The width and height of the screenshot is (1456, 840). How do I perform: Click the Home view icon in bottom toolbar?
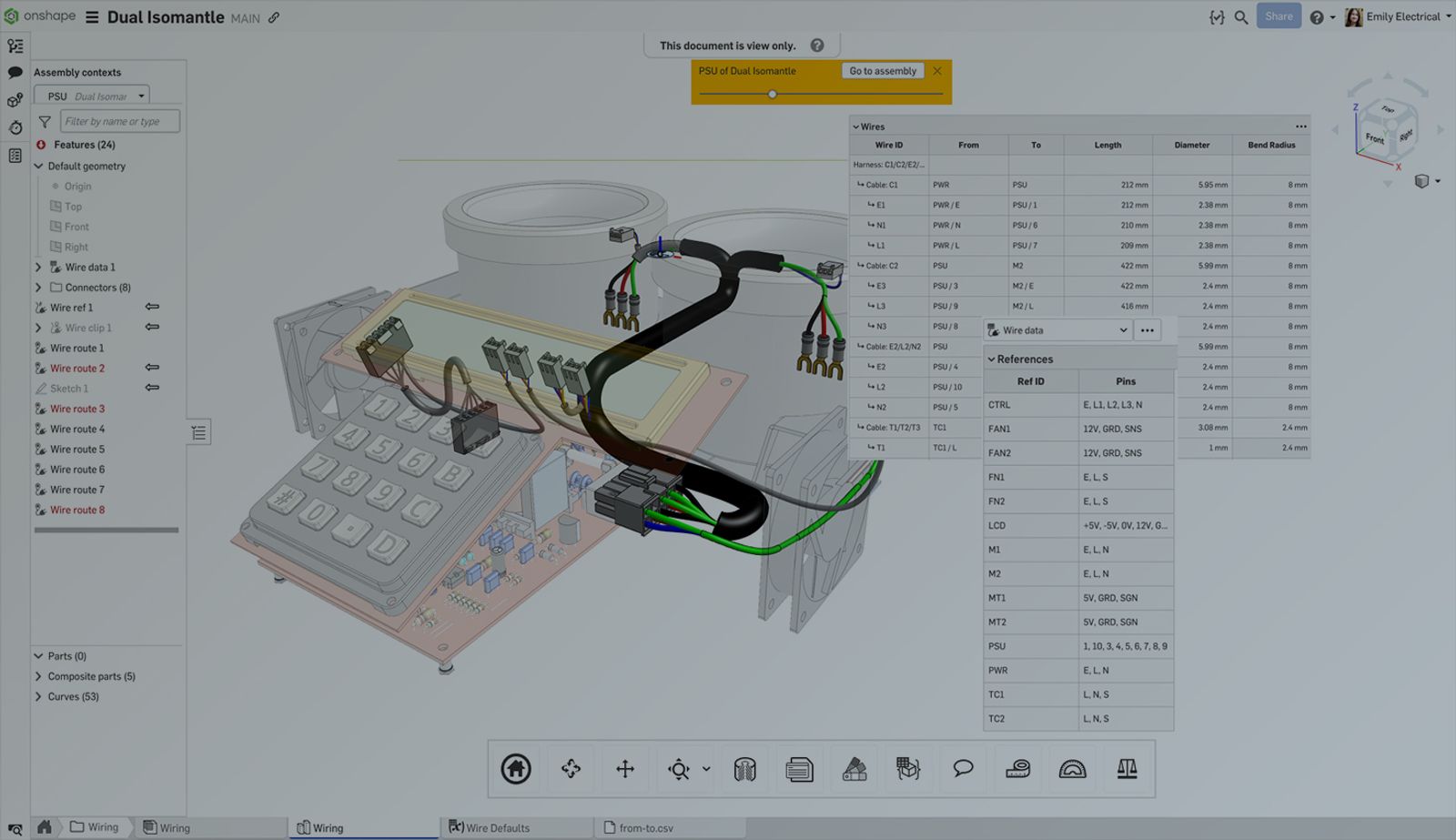coord(515,769)
